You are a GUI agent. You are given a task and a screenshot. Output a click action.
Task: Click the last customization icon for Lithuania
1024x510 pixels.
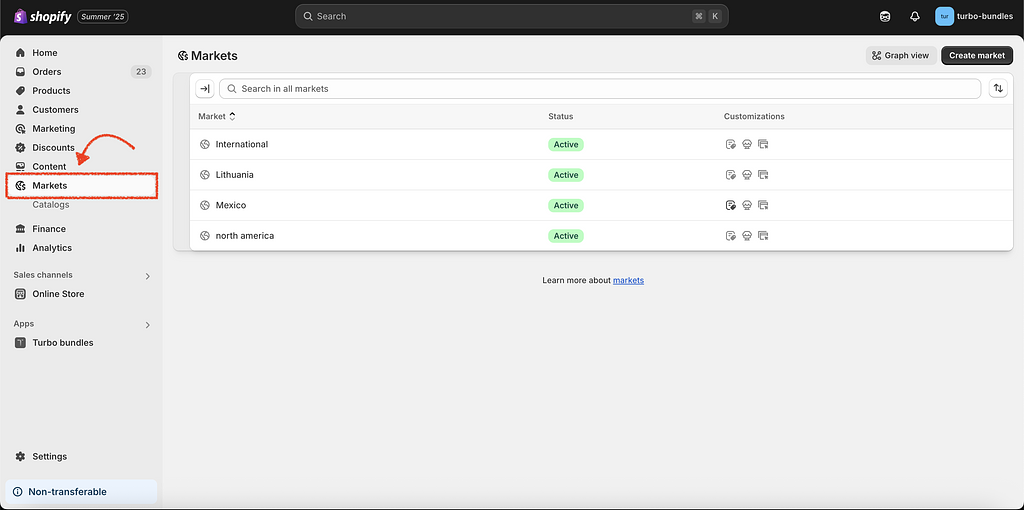coord(763,175)
